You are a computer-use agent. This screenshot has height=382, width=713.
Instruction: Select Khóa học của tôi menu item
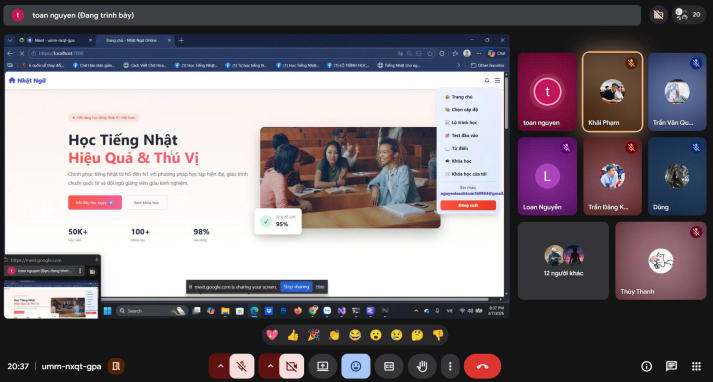tap(466, 174)
